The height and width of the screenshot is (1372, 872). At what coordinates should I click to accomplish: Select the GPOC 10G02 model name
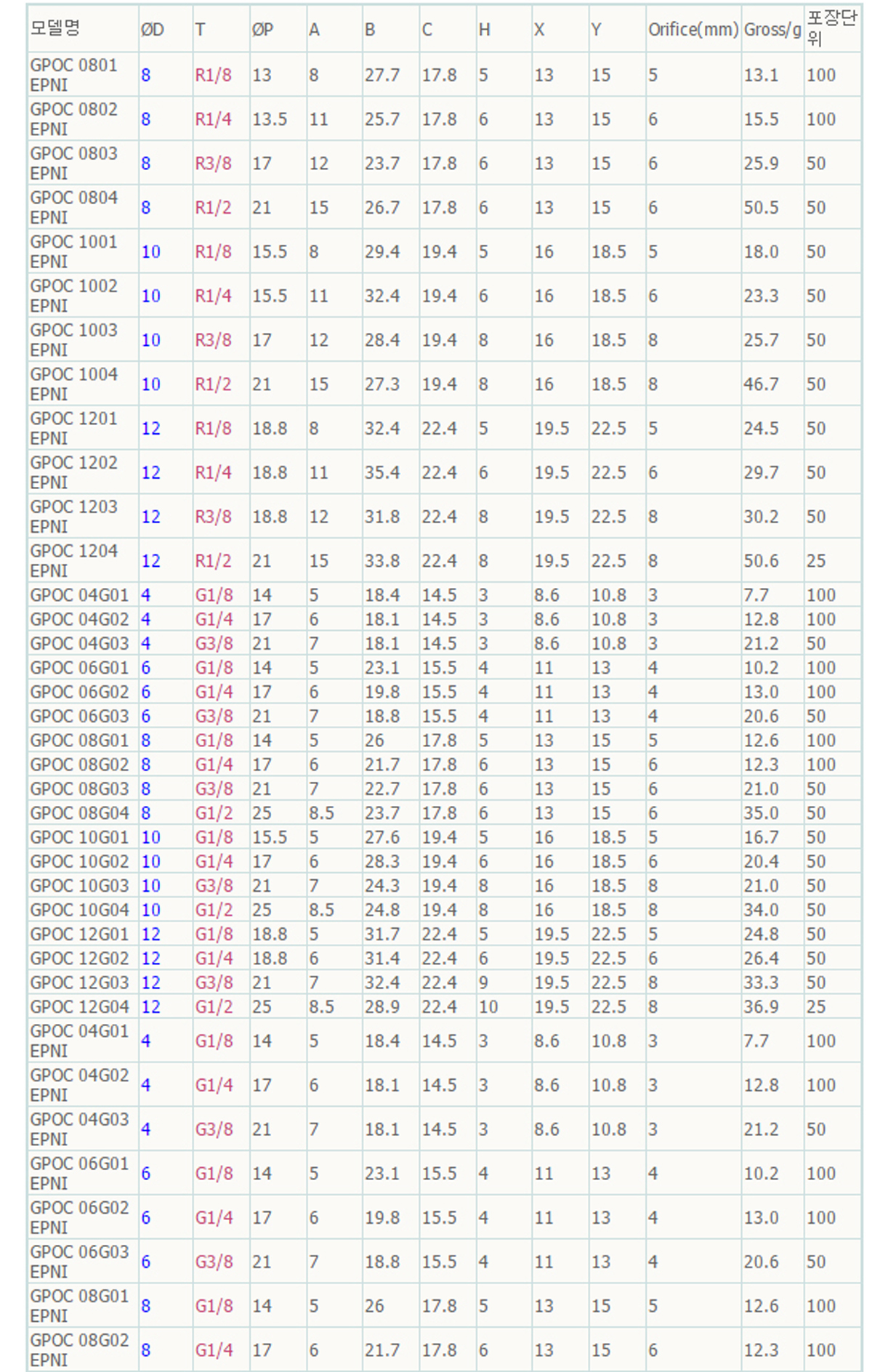(79, 861)
